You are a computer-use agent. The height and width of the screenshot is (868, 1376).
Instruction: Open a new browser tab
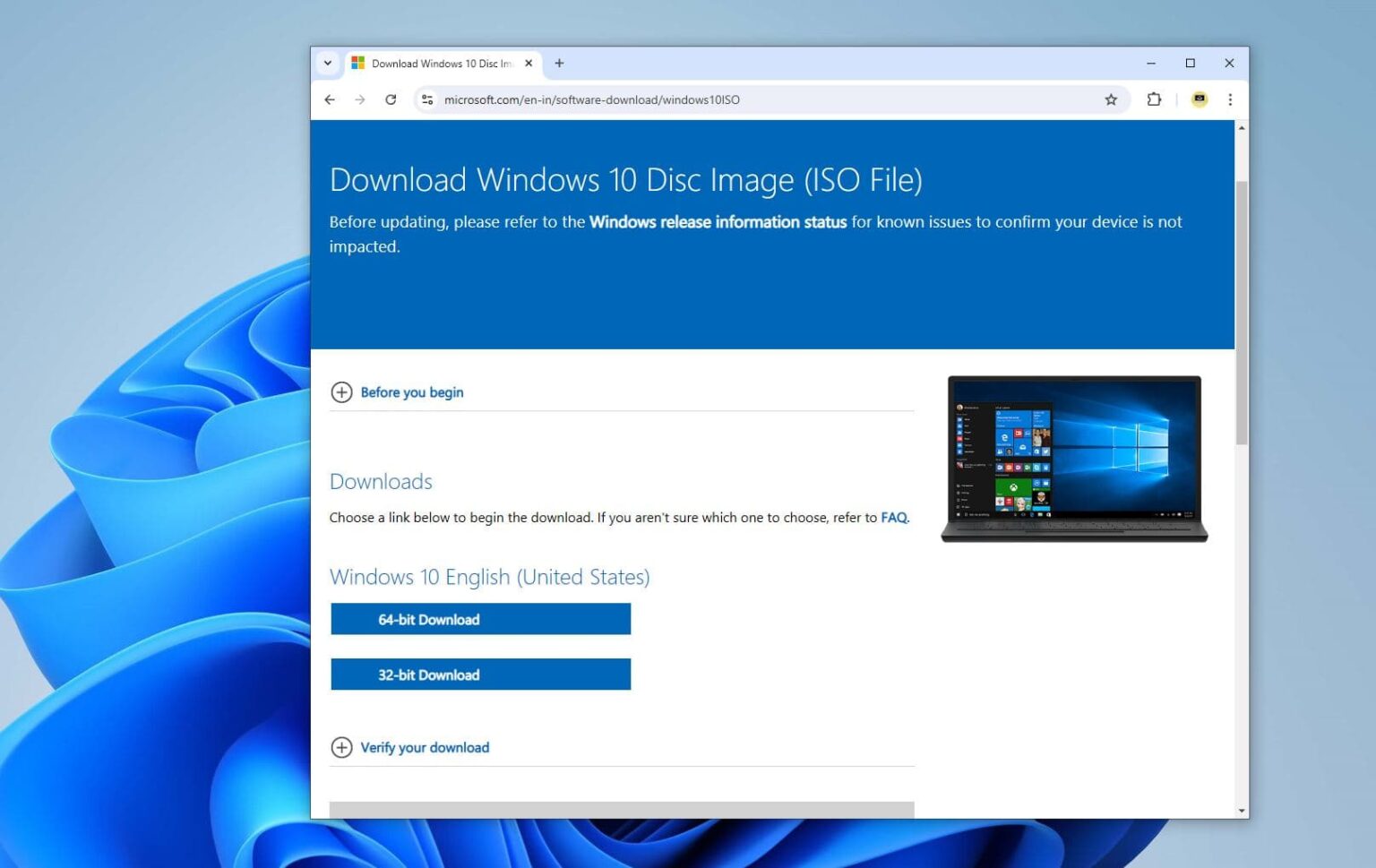tap(559, 63)
